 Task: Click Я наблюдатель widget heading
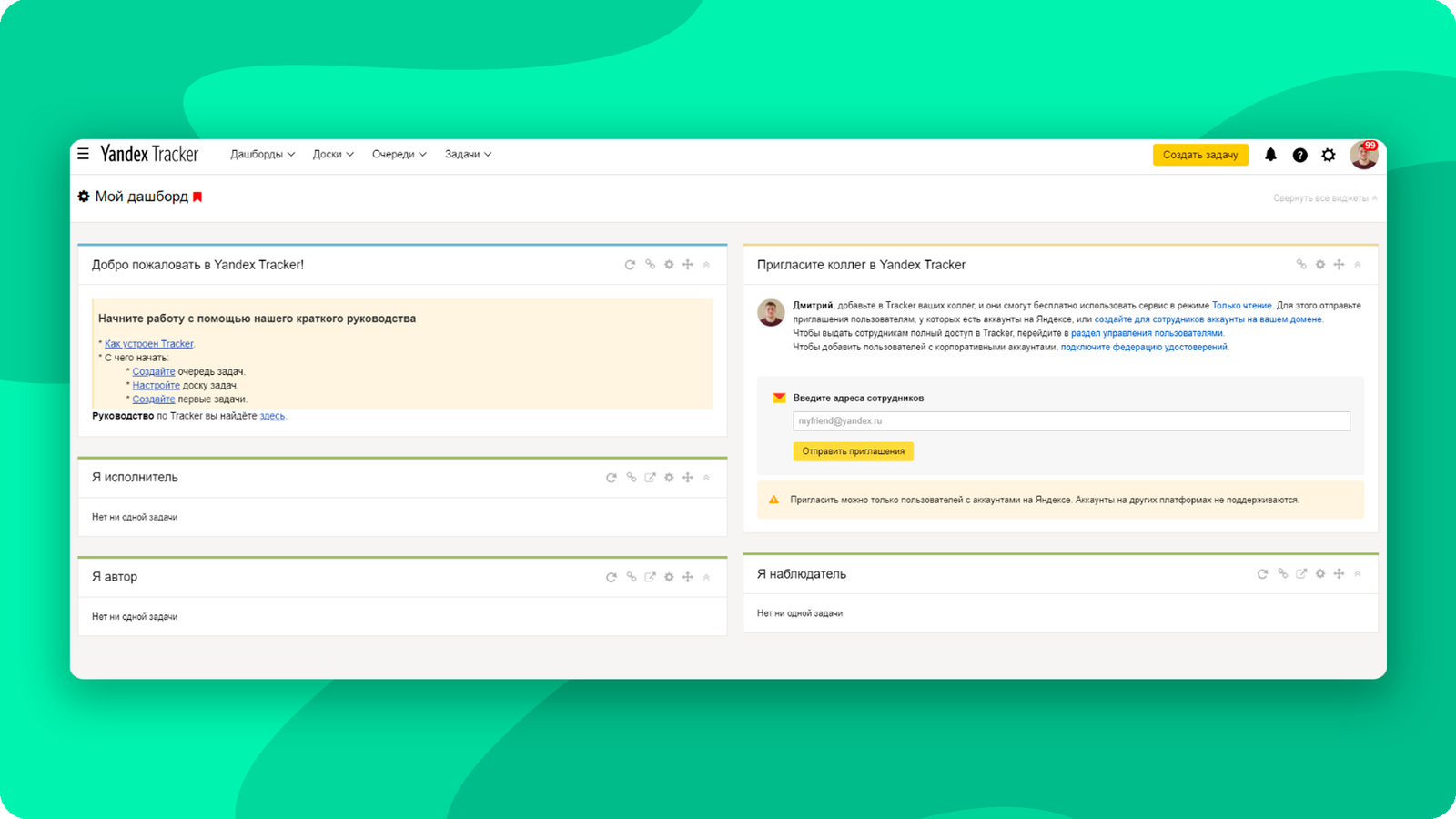tap(801, 574)
